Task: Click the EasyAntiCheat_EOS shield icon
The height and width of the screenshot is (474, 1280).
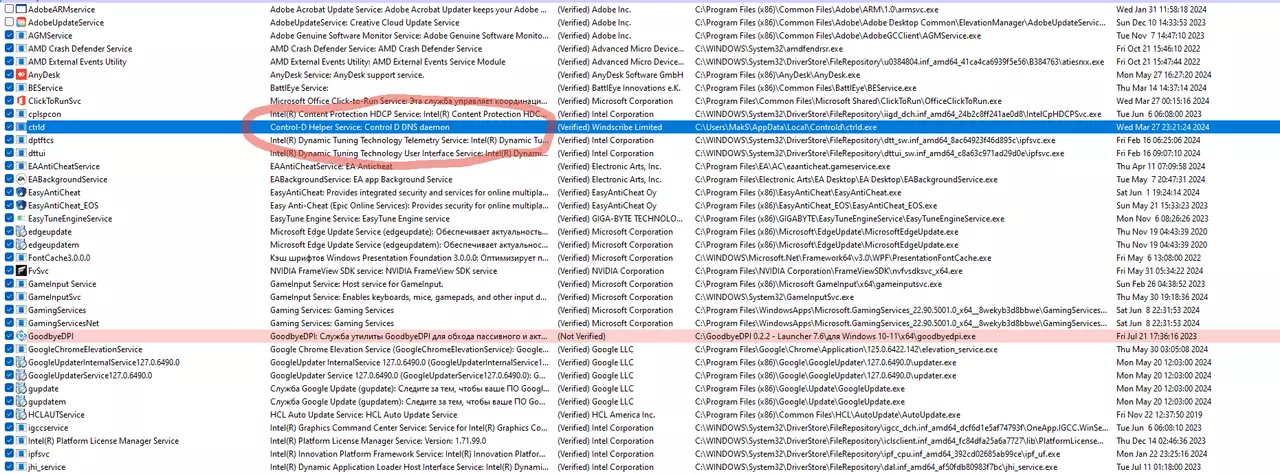Action: tap(21, 205)
